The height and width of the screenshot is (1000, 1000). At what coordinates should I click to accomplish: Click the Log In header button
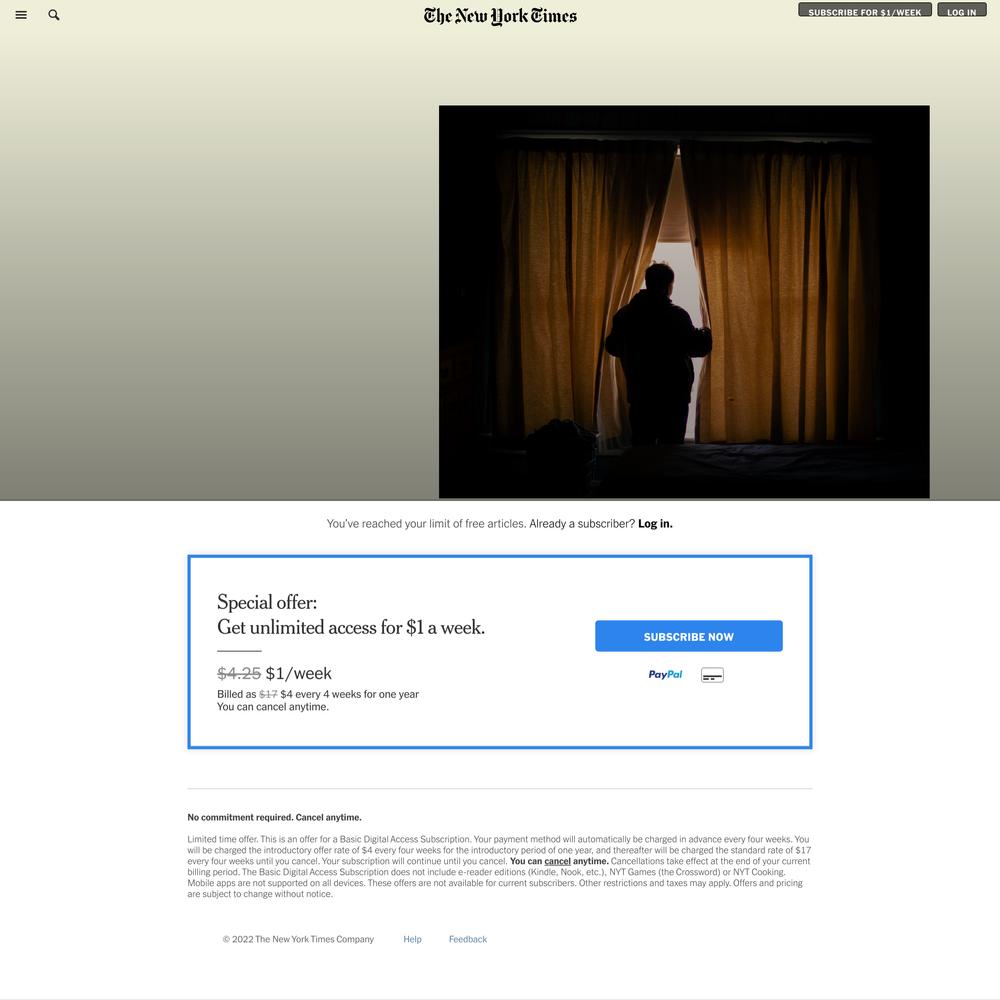click(961, 10)
